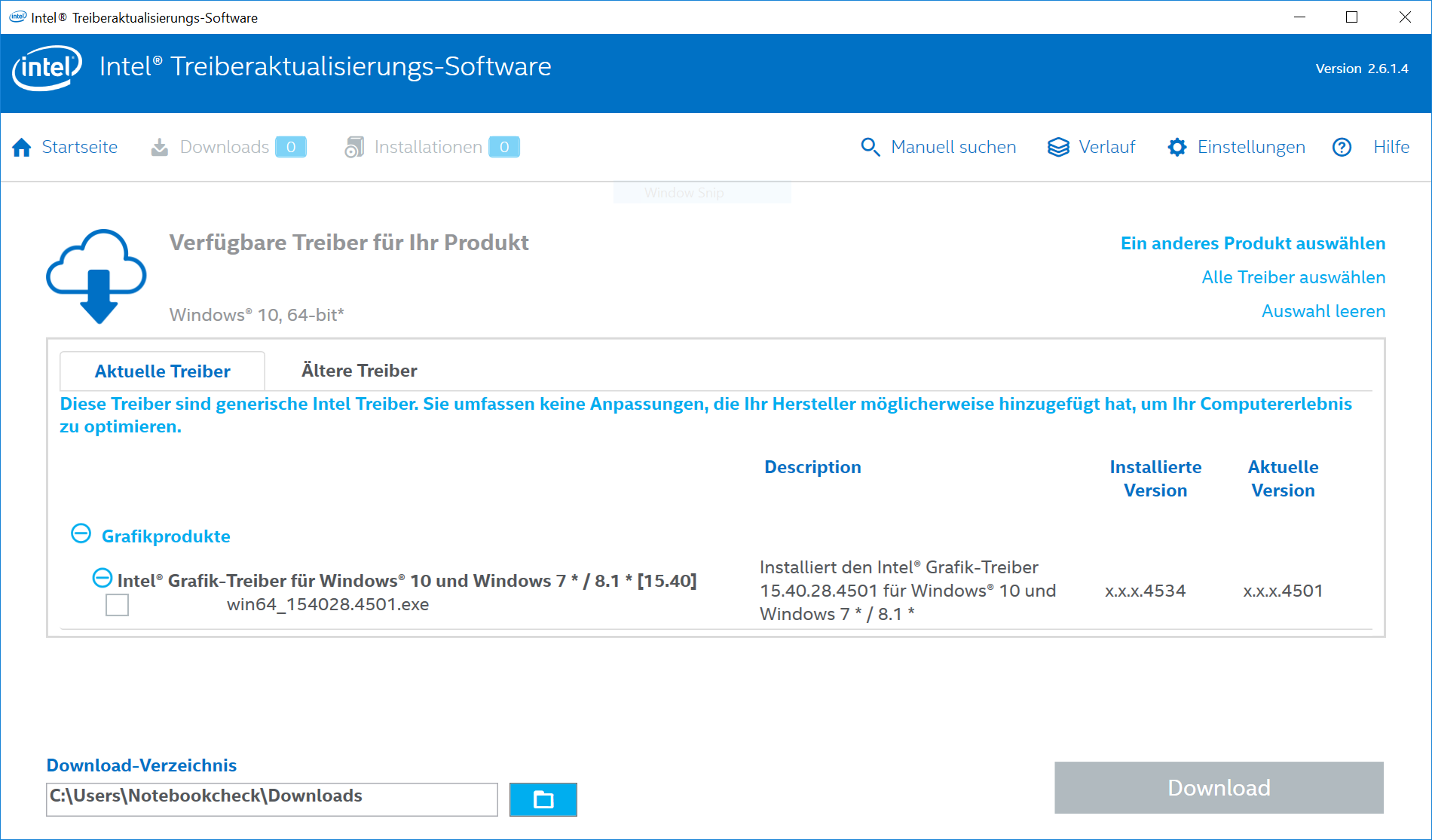Open the Manuell suchen menu label
Viewport: 1432px width, 840px height.
tap(953, 147)
